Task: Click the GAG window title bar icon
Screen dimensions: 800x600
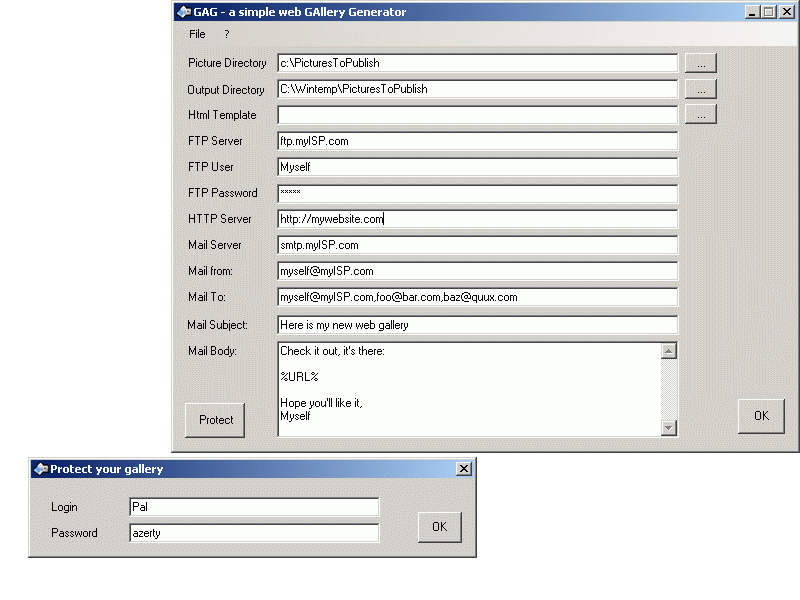Action: (184, 12)
